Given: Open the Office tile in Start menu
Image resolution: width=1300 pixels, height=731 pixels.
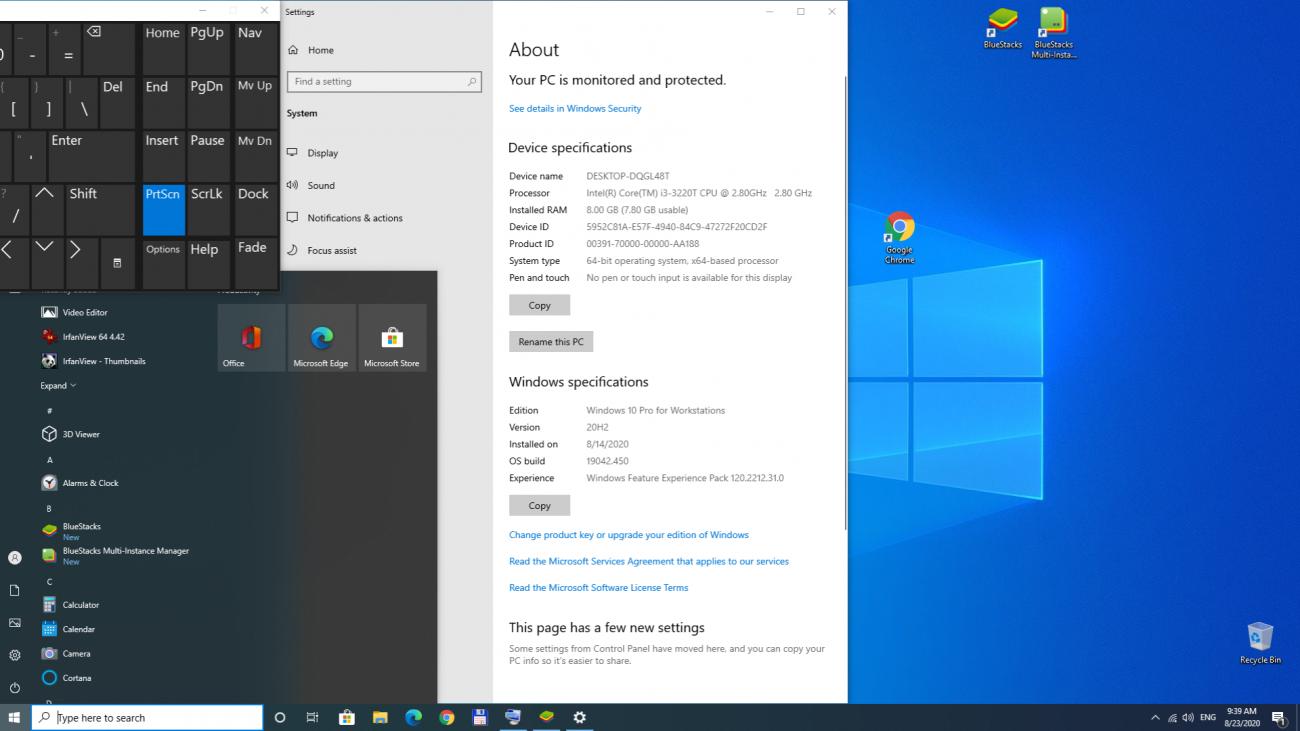Looking at the screenshot, I should coord(251,338).
